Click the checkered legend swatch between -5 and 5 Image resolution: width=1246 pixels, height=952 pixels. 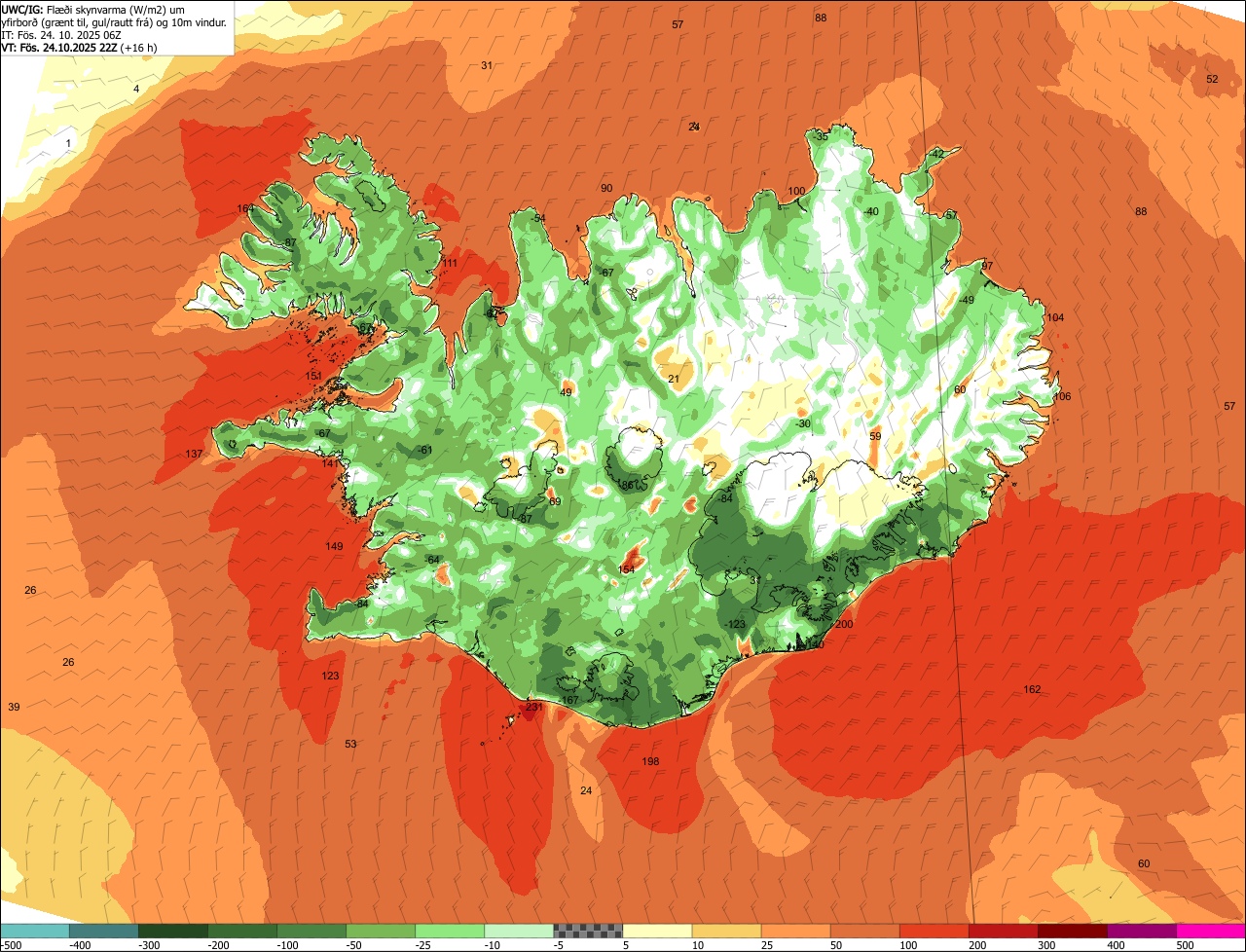pyautogui.click(x=588, y=930)
